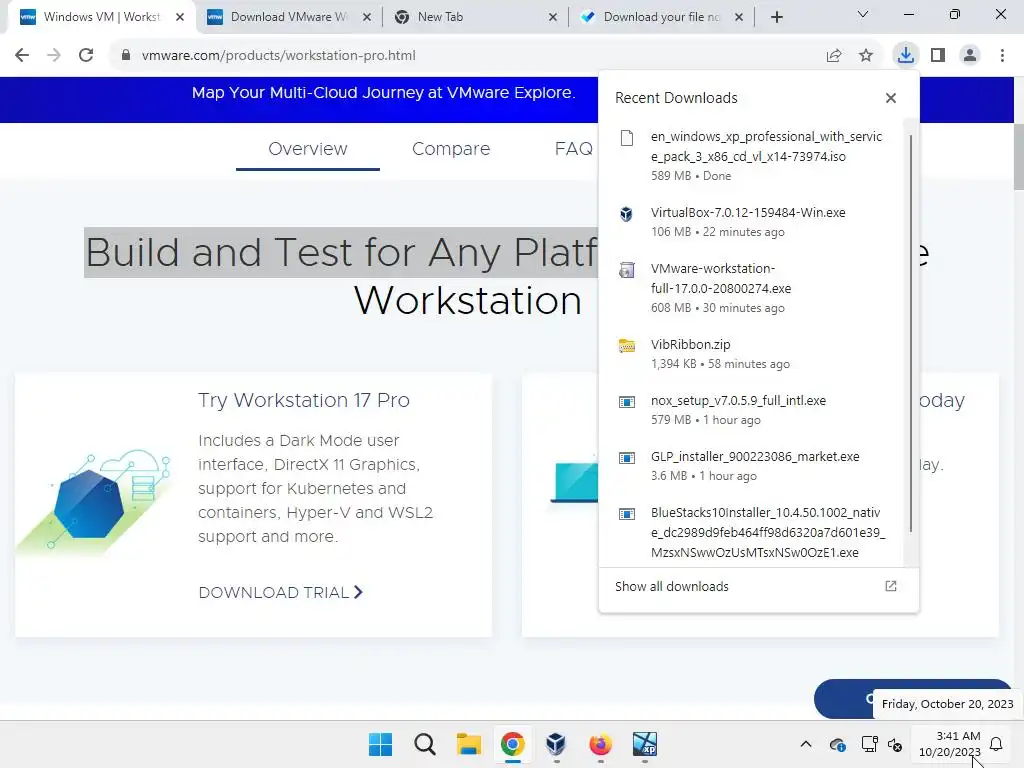Open the XP app on taskbar

(x=645, y=744)
